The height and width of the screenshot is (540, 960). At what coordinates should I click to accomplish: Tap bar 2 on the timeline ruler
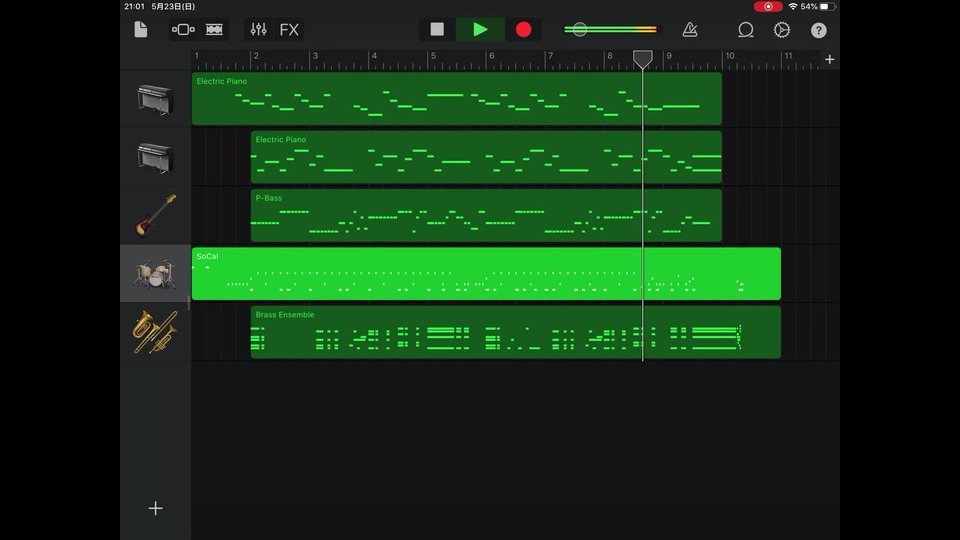[256, 56]
